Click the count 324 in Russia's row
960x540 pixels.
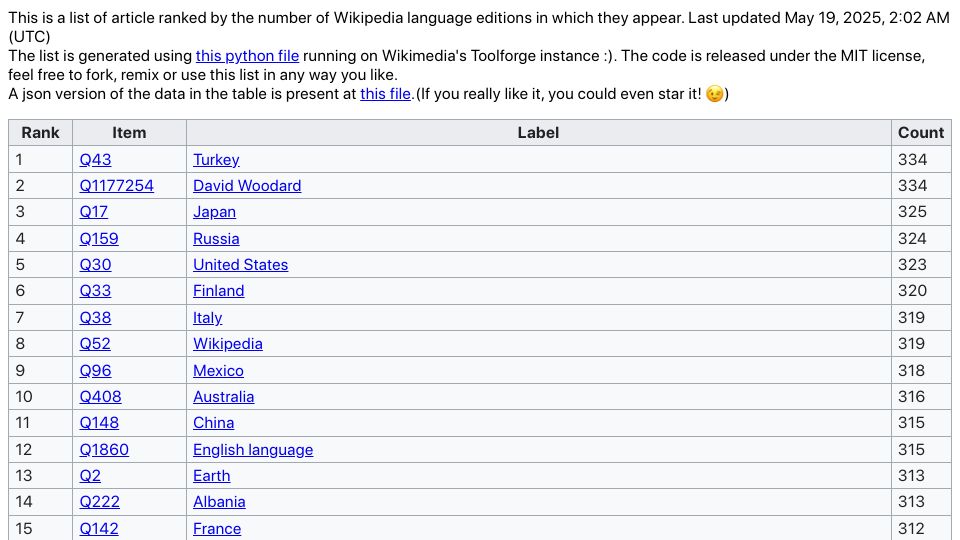coord(912,239)
